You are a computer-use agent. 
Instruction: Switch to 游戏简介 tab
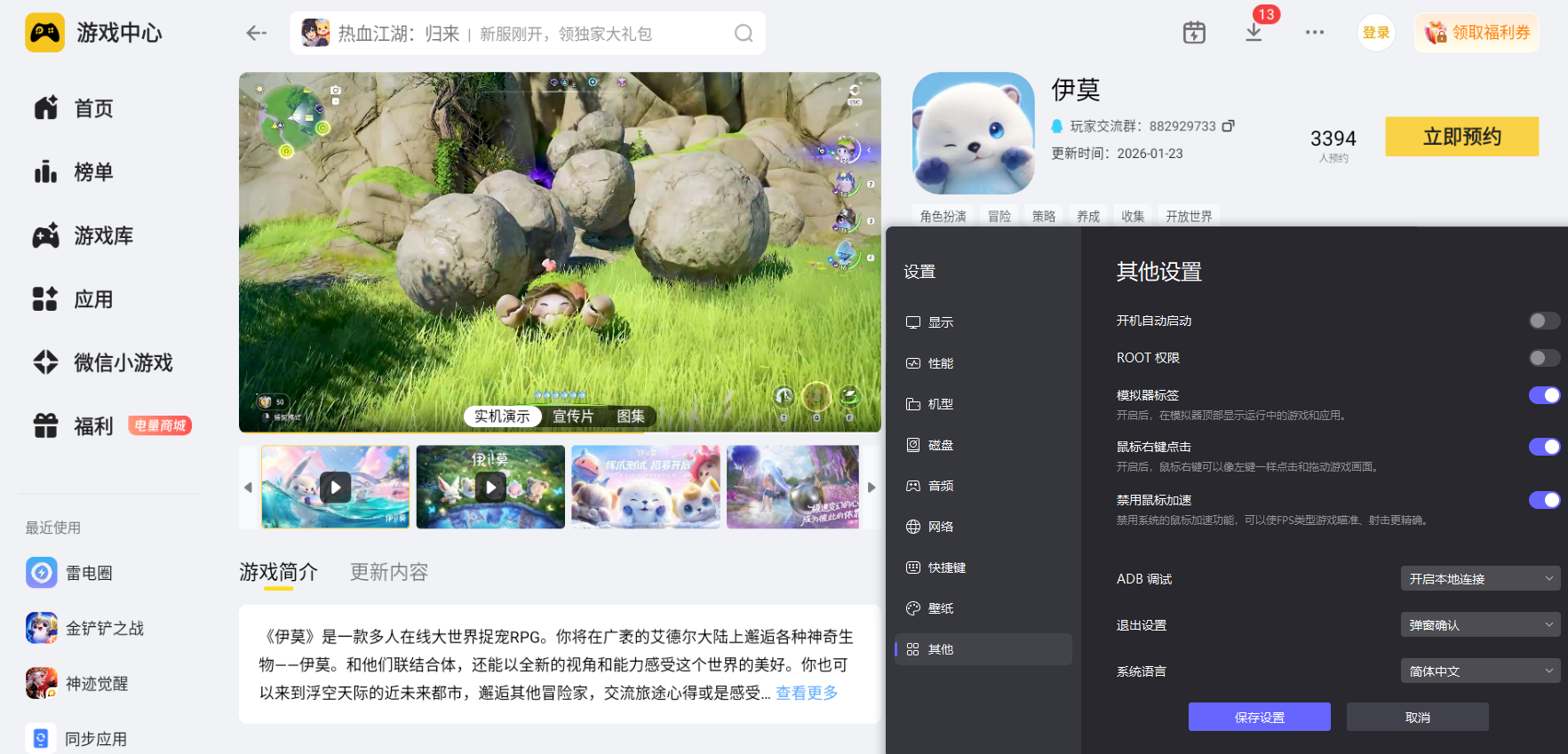[x=278, y=572]
